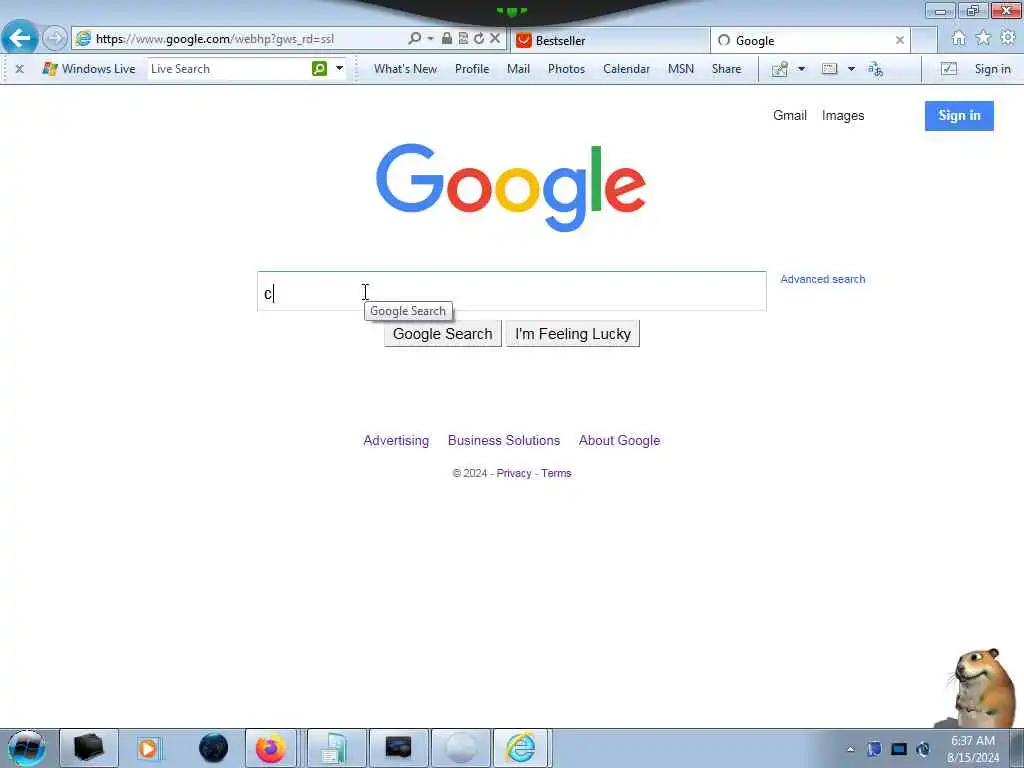
Task: Go back using the browser back arrow
Action: 20,39
